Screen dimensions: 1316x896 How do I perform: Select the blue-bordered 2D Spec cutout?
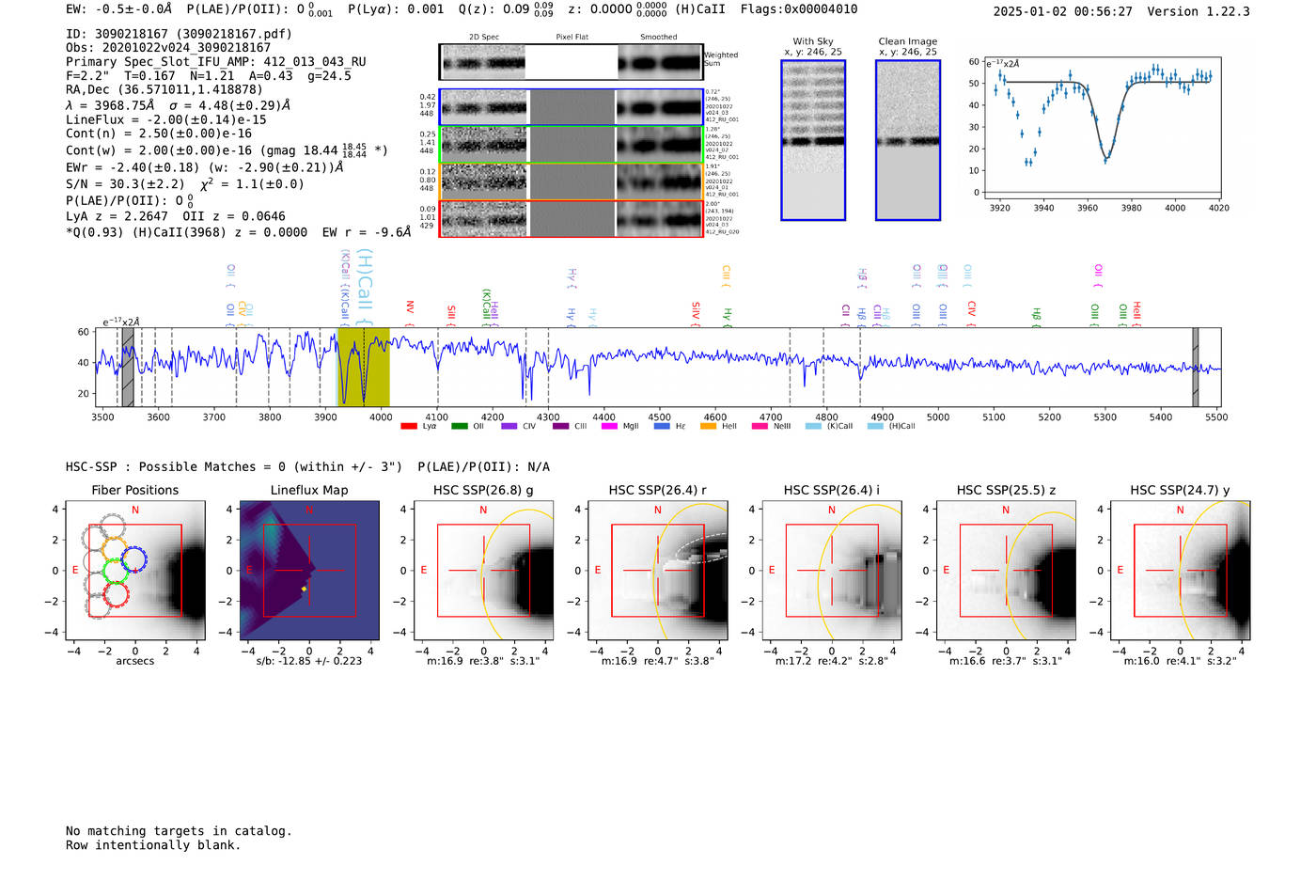click(483, 107)
